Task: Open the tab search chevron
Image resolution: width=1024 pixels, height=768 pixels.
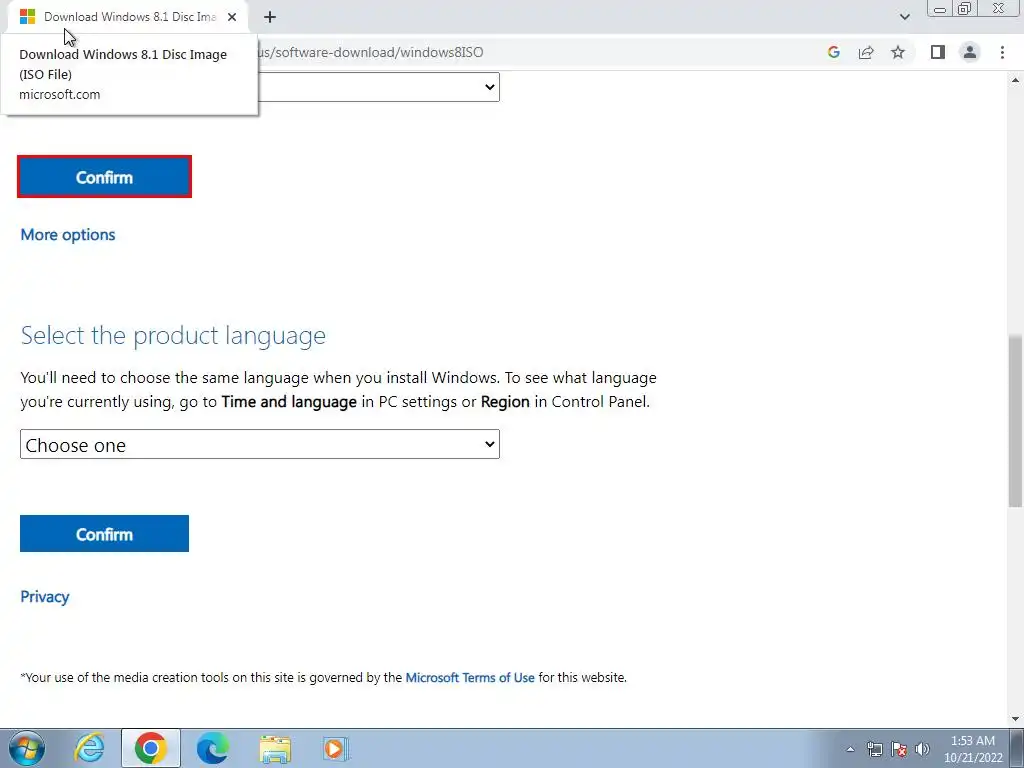Action: click(904, 17)
